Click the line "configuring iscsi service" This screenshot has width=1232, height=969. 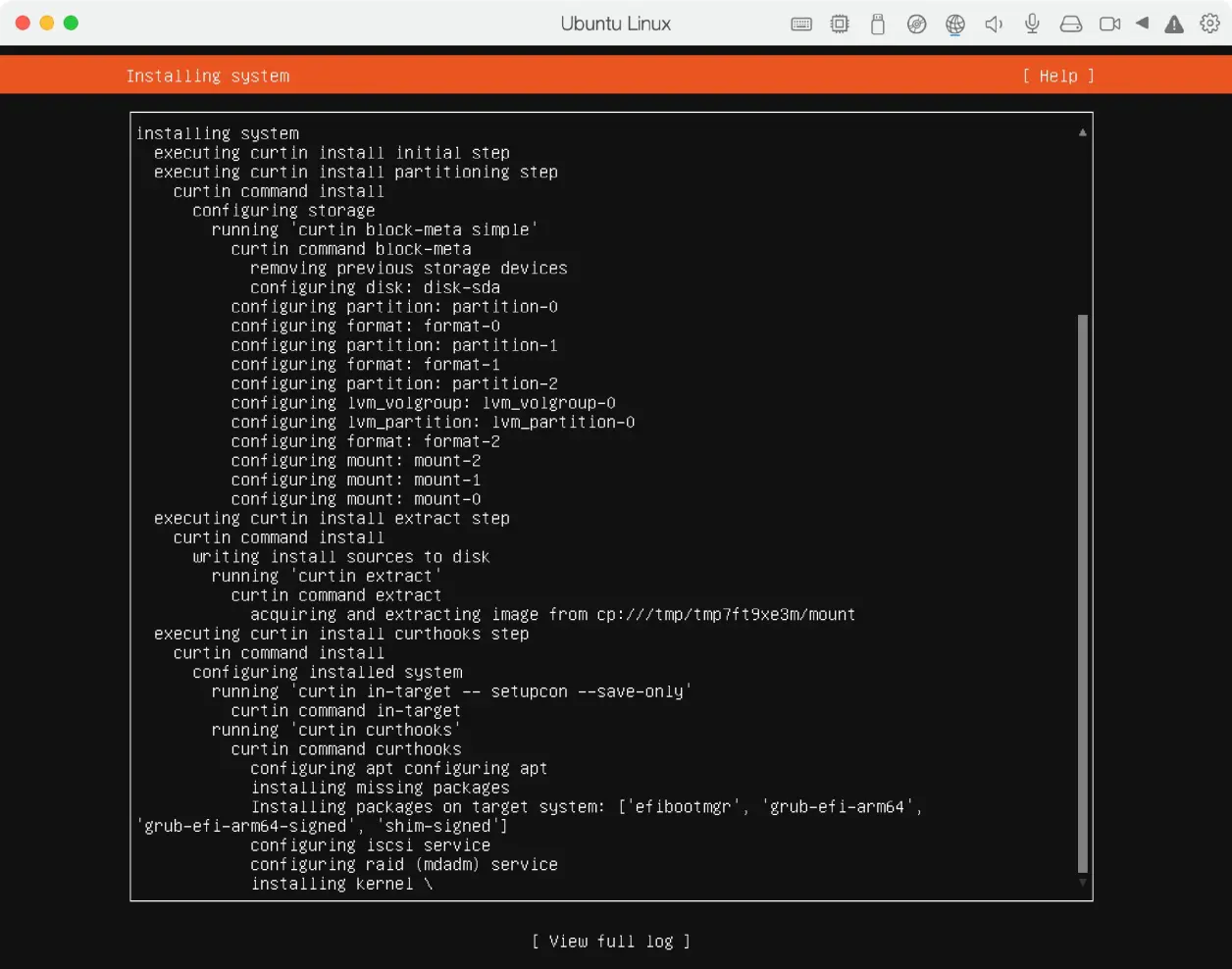(x=370, y=845)
